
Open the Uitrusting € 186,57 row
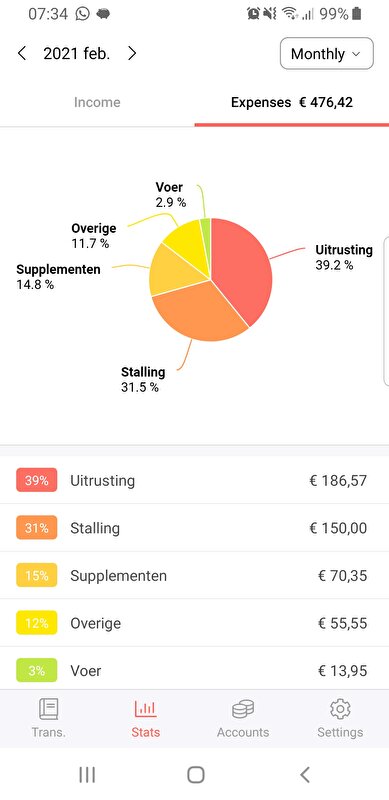click(194, 480)
